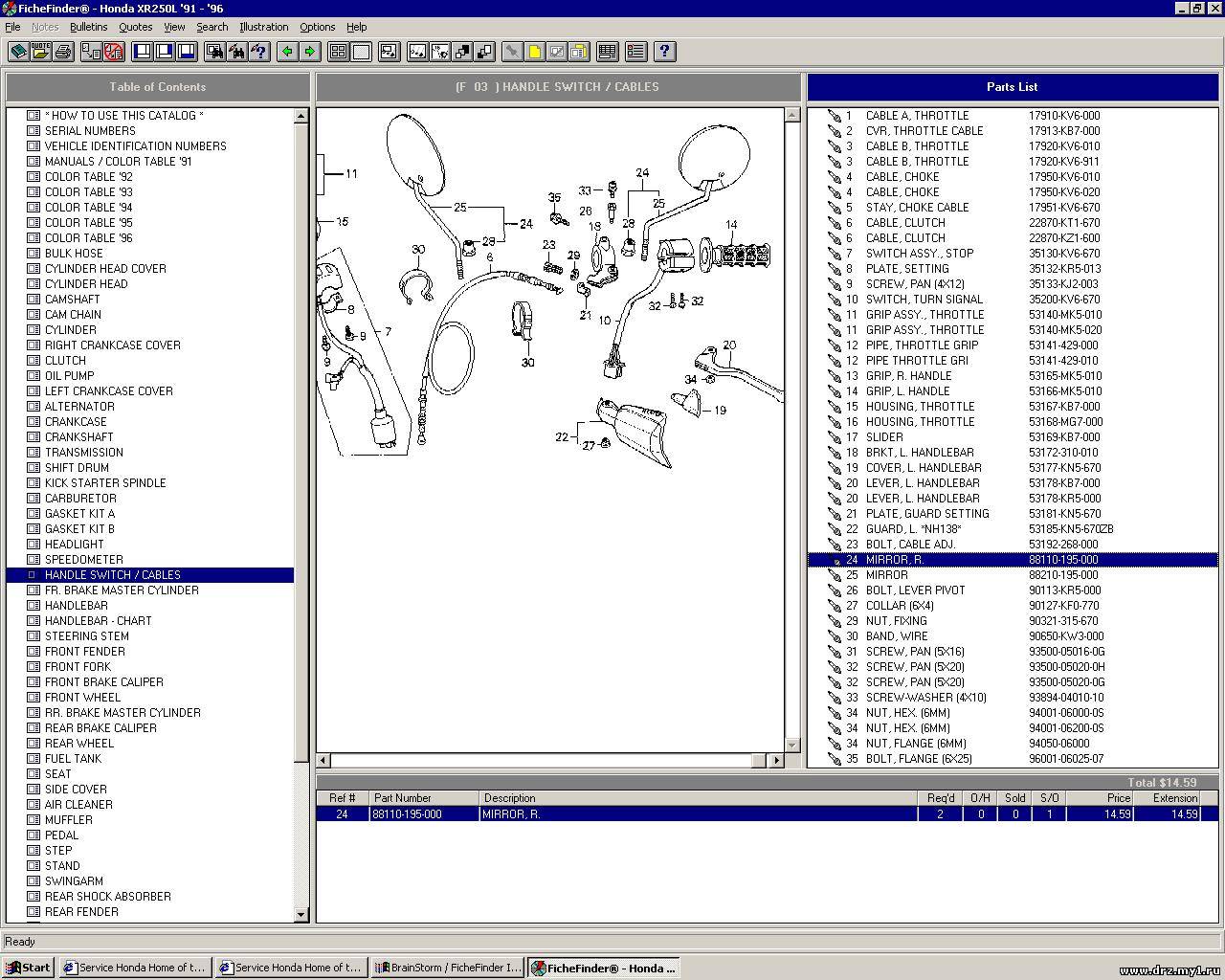Image resolution: width=1225 pixels, height=980 pixels.
Task: Select BOLT, FLANGE (6X25) part row
Action: pos(1013,759)
